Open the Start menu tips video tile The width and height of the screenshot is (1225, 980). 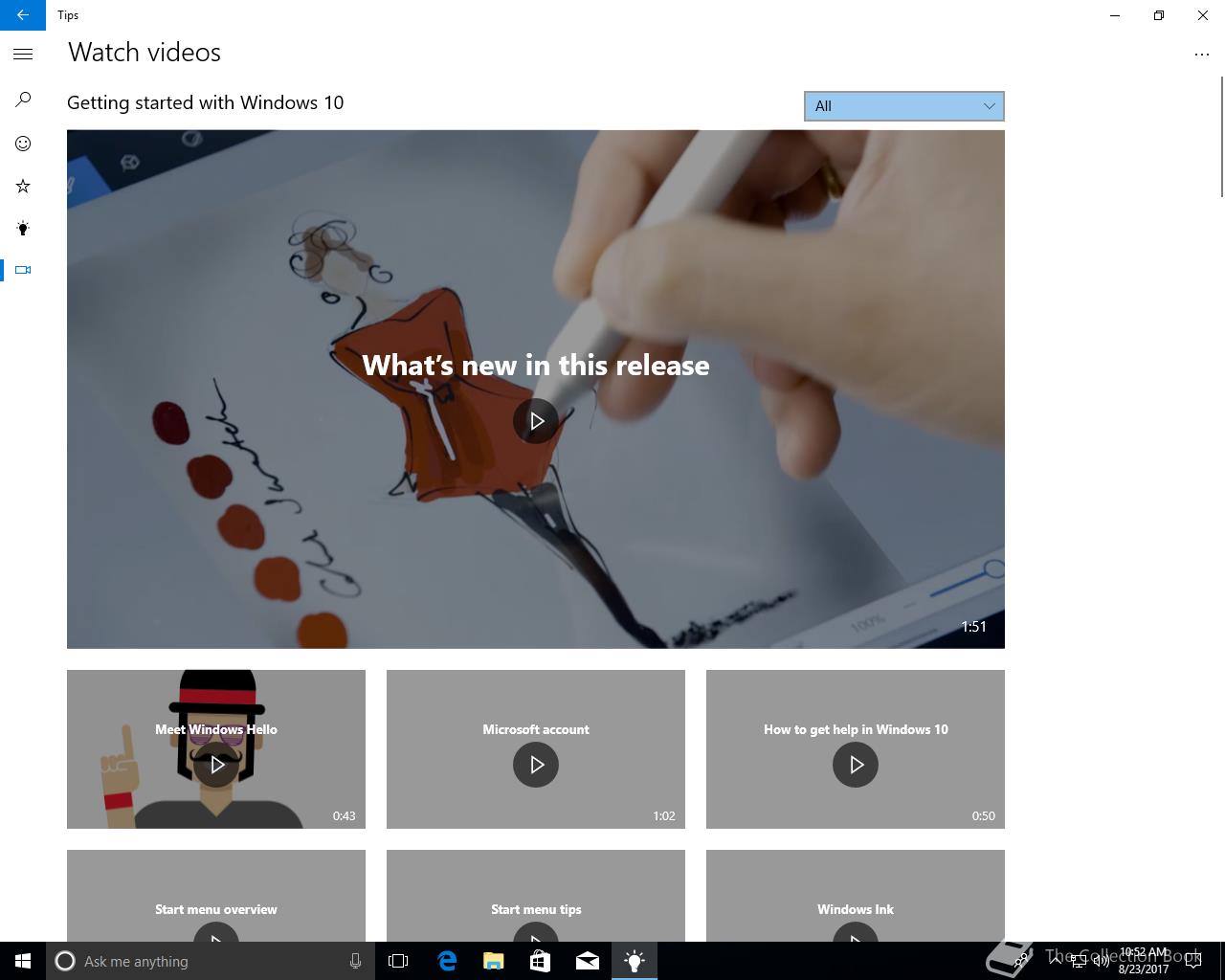536,896
